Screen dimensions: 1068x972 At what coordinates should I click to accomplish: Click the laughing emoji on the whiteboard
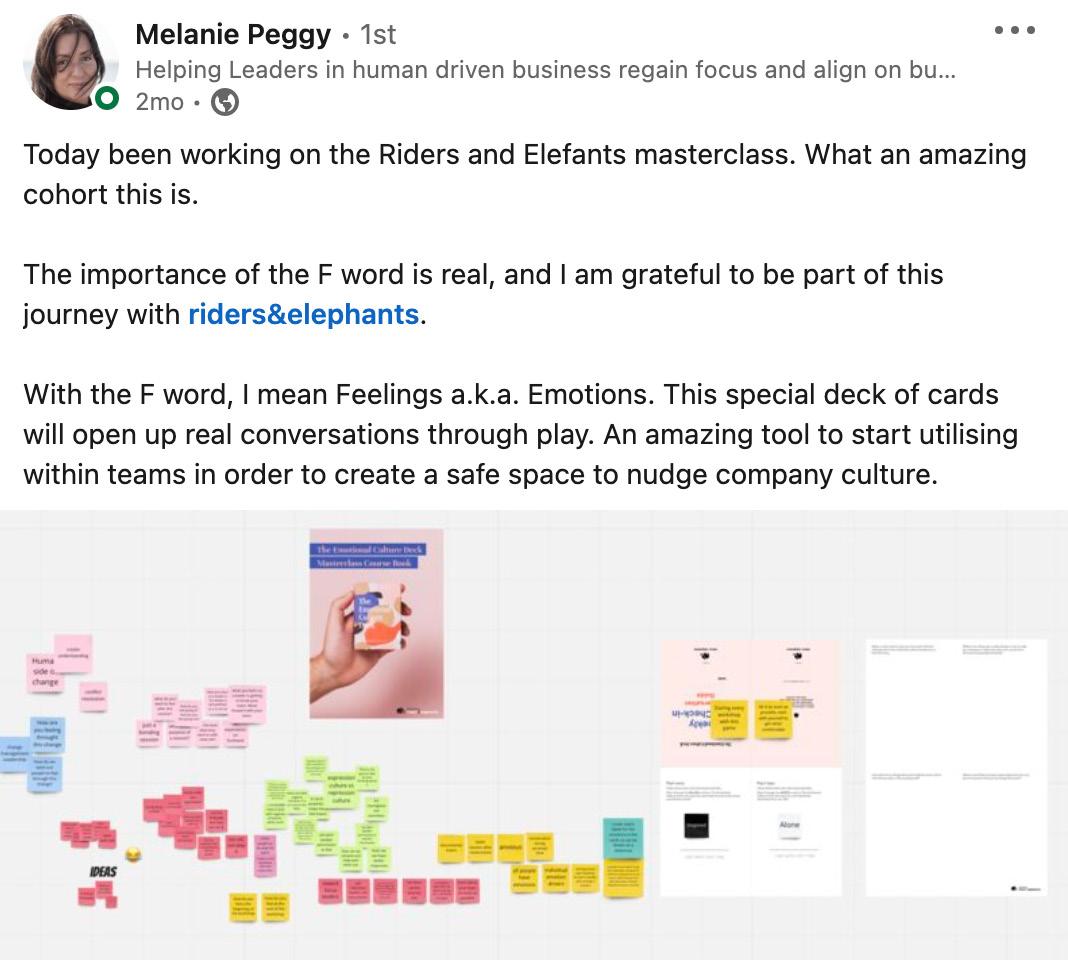pyautogui.click(x=132, y=854)
